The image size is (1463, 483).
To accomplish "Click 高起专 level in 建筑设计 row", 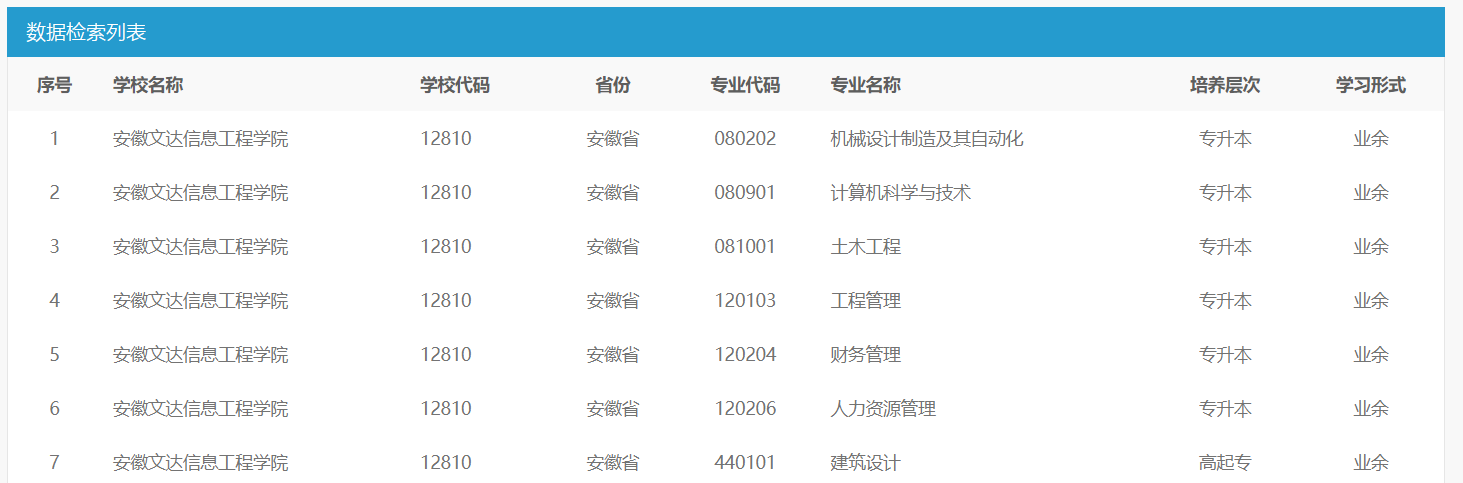I will tap(1225, 463).
